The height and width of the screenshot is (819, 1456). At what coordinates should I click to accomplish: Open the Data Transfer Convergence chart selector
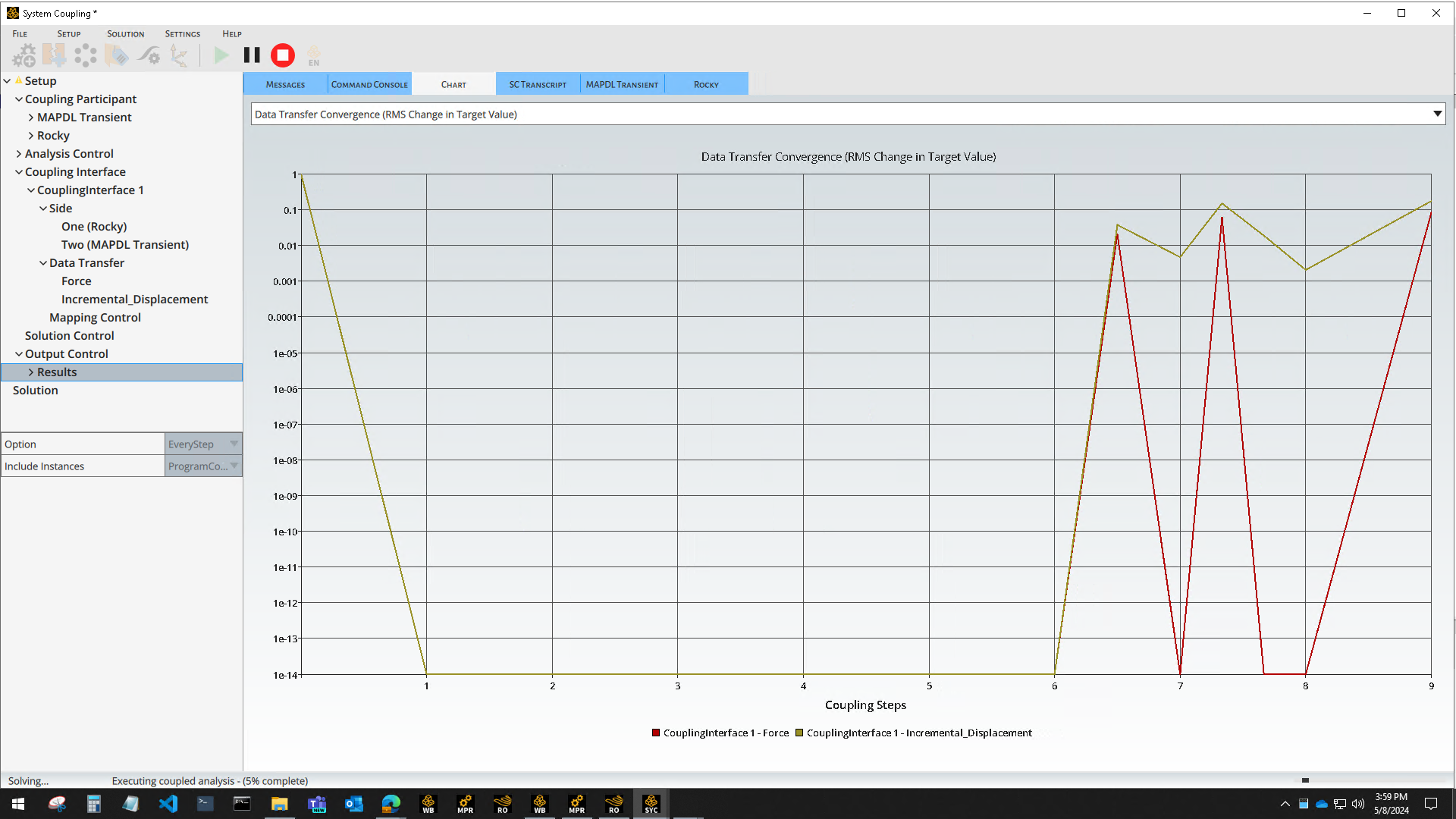pos(1437,114)
